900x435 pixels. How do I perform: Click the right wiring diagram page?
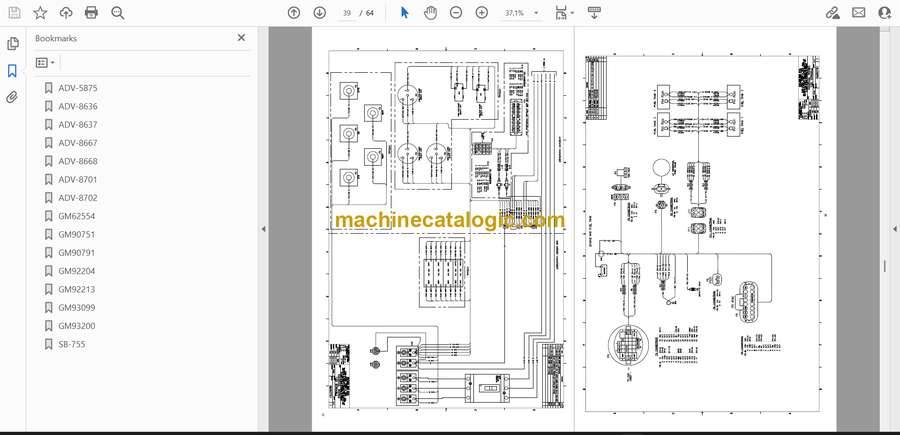705,229
